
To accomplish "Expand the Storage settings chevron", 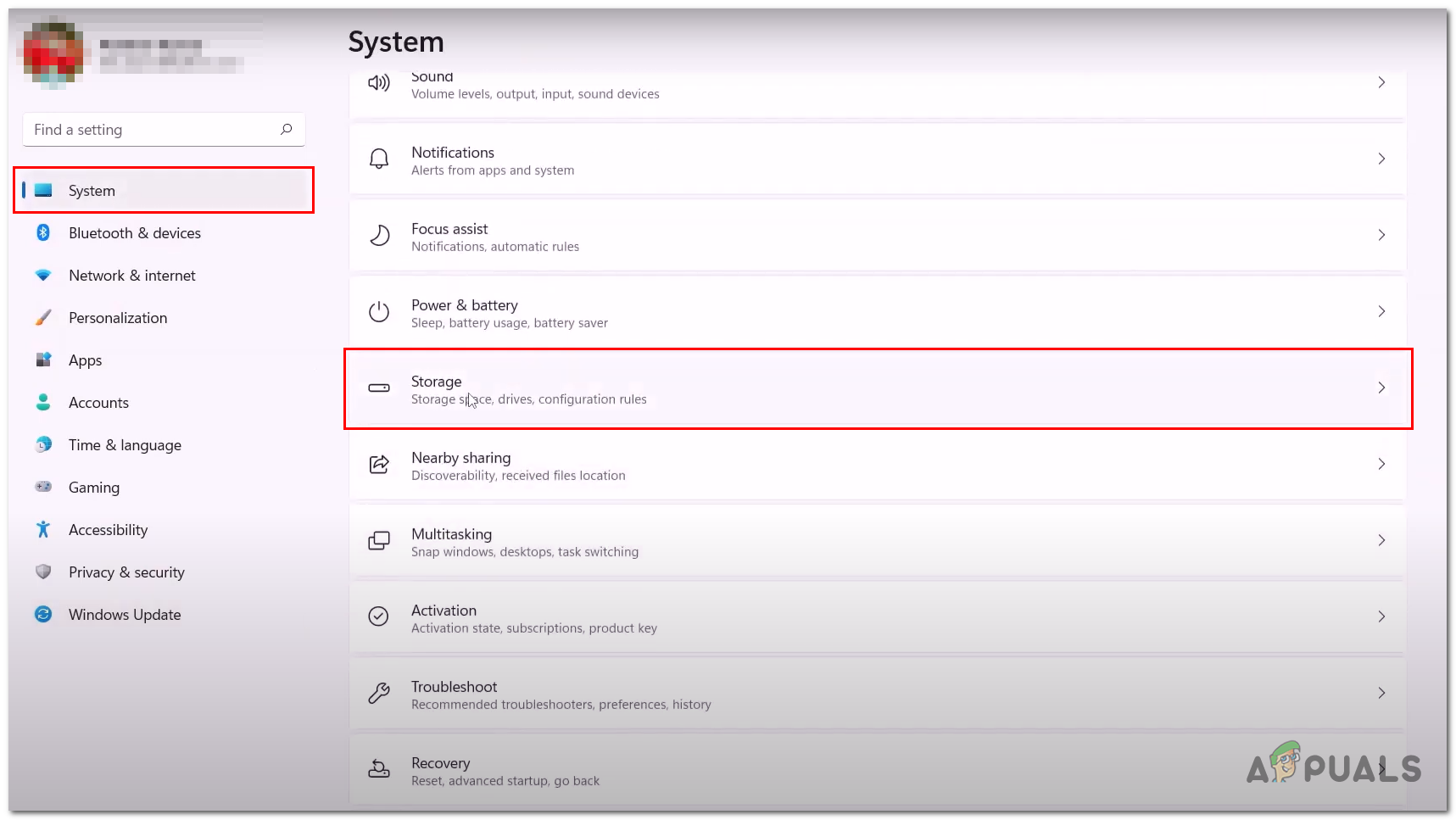I will (1381, 388).
